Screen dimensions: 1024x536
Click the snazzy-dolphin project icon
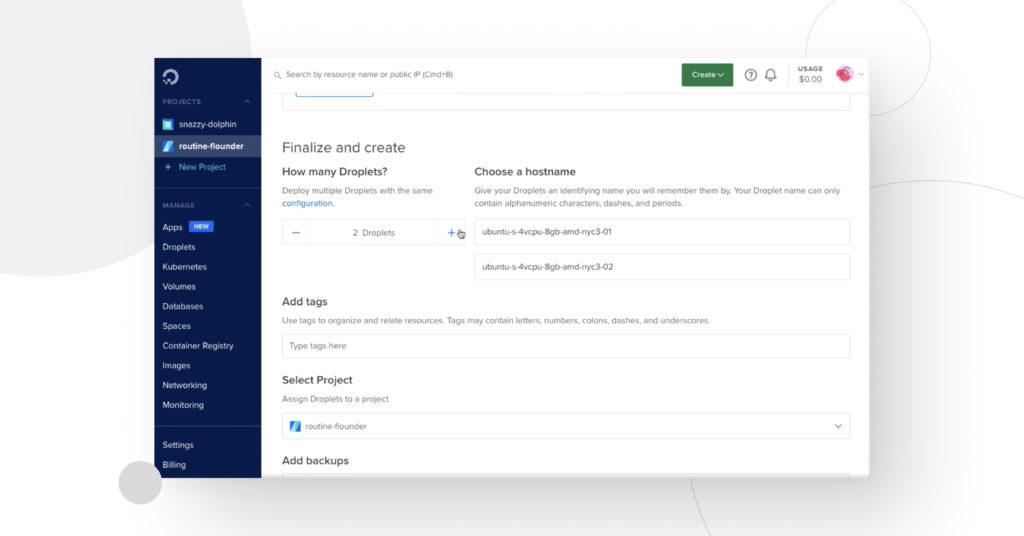click(x=168, y=124)
